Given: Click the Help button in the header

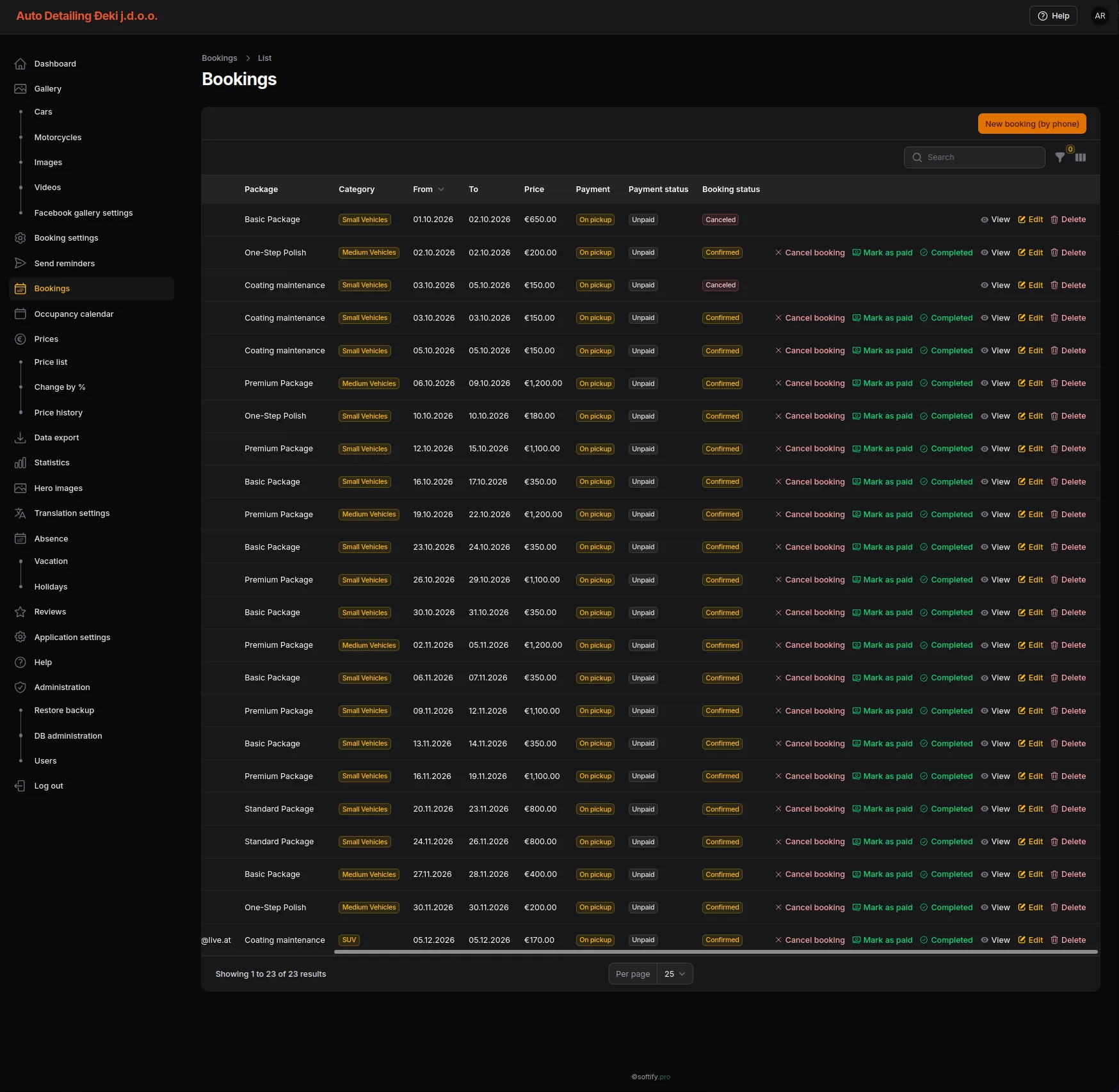Looking at the screenshot, I should [x=1053, y=16].
